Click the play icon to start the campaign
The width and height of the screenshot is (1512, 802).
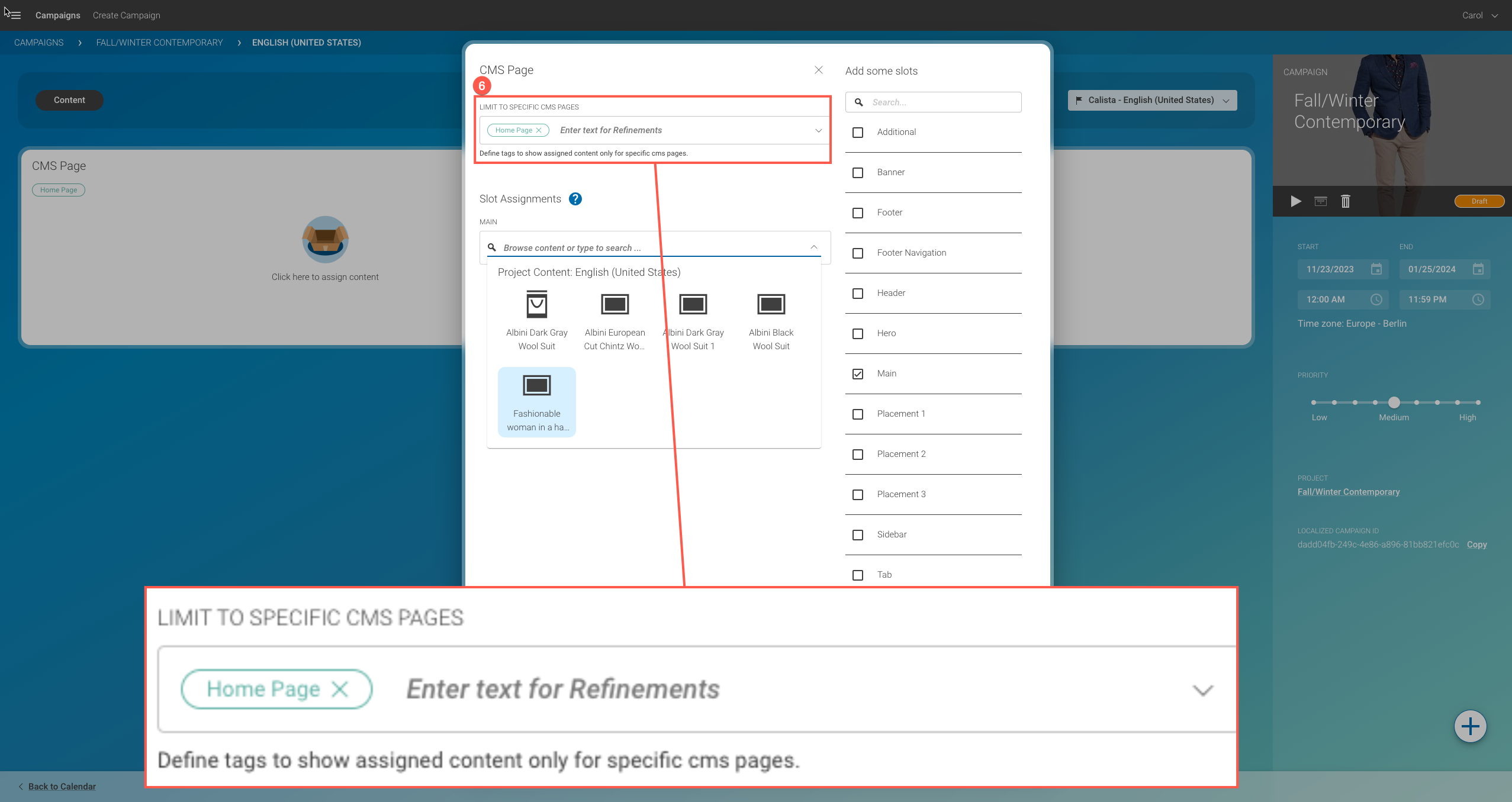(x=1295, y=201)
